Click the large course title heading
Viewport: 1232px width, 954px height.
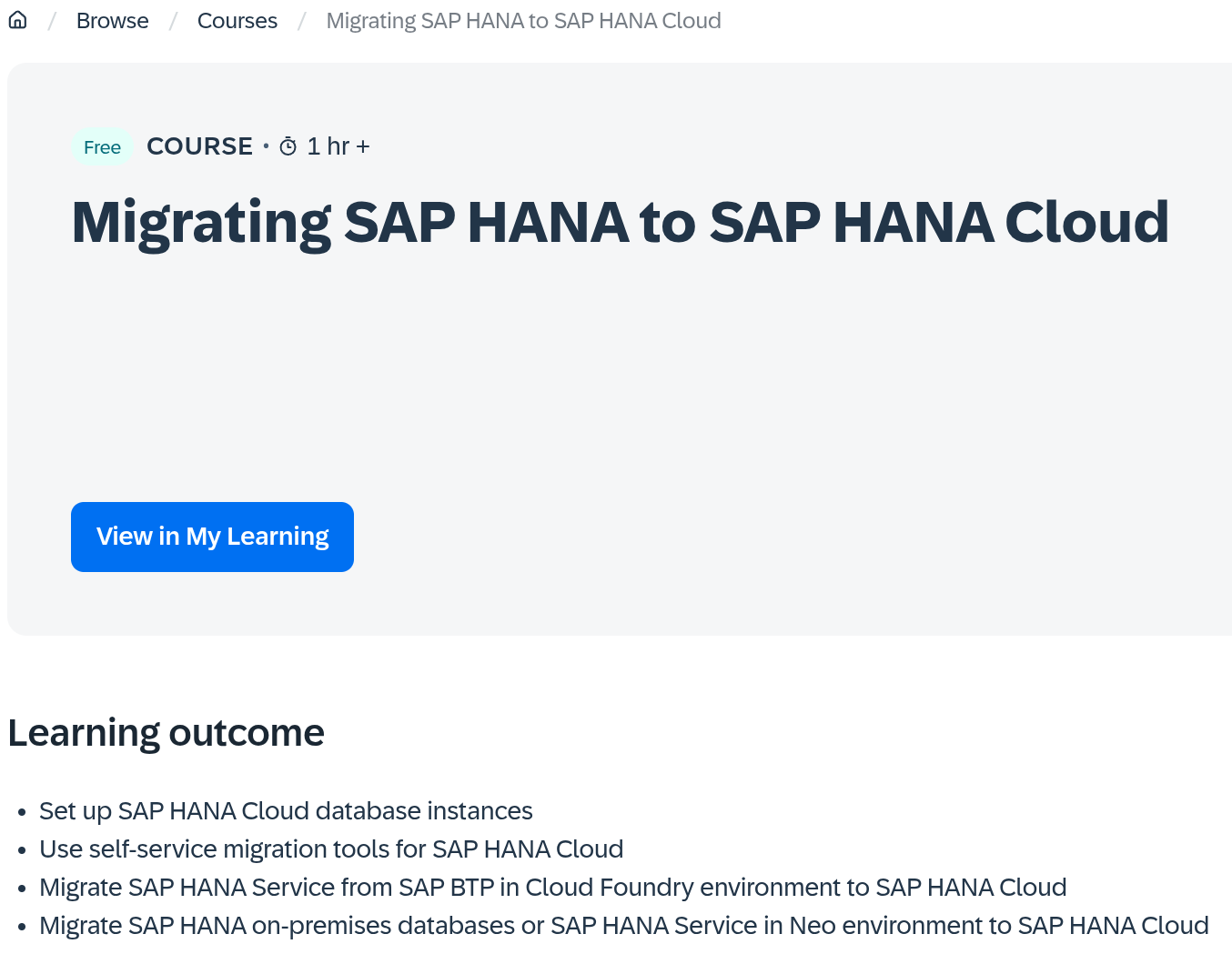[620, 222]
